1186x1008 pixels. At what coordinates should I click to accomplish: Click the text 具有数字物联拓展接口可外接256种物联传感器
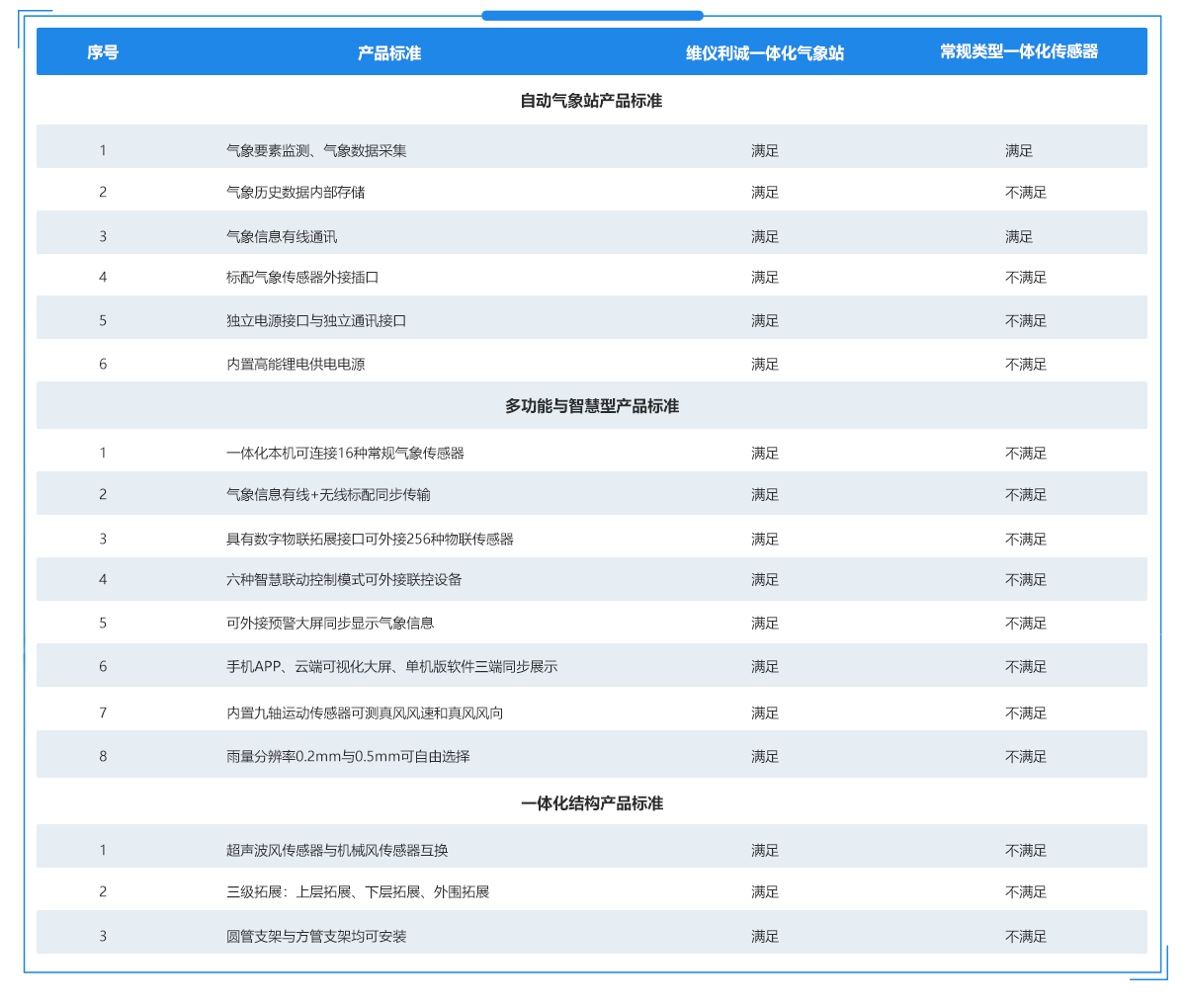(370, 539)
